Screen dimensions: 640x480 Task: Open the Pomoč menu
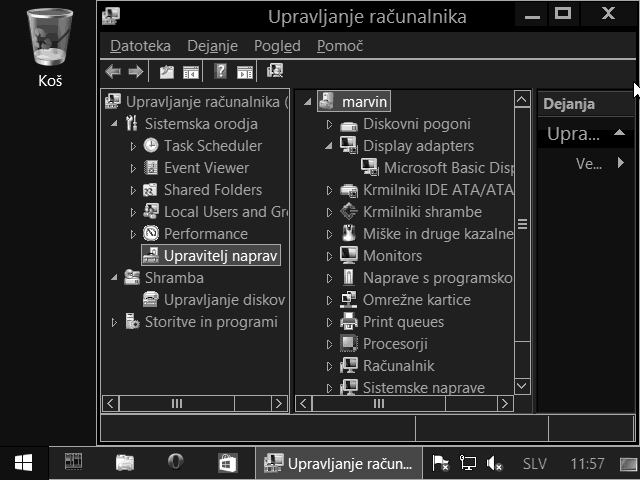point(340,46)
